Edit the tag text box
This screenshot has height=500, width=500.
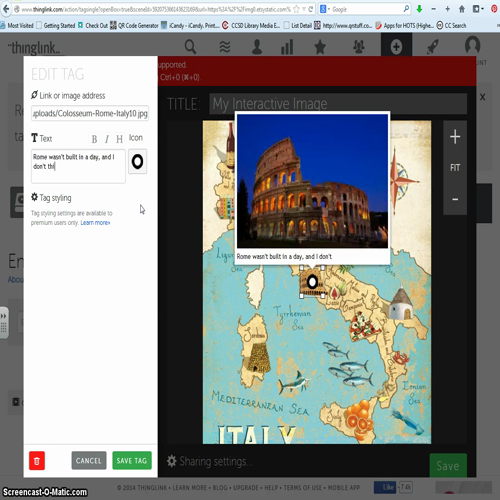[78, 166]
